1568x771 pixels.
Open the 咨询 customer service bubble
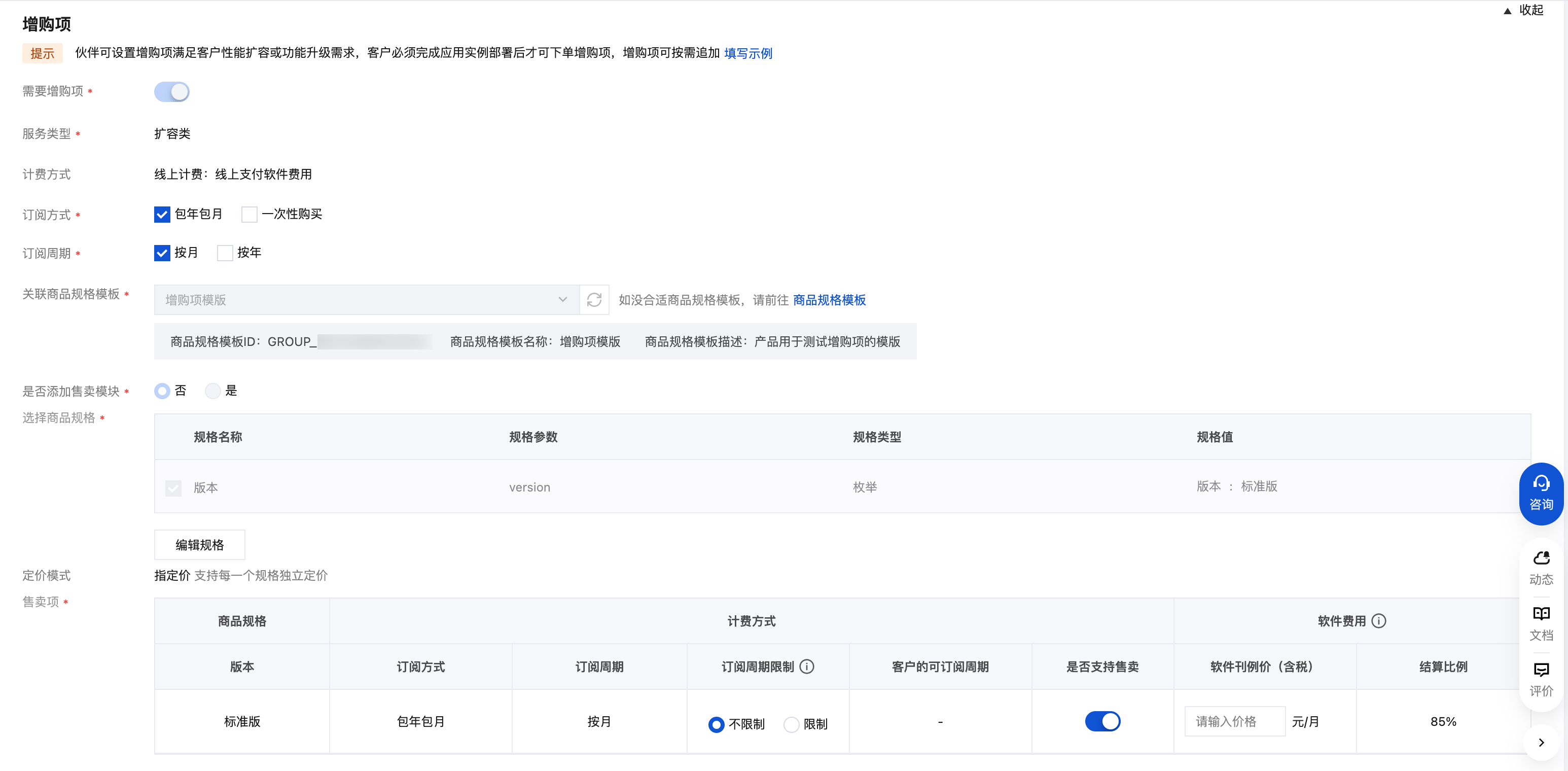[1541, 494]
